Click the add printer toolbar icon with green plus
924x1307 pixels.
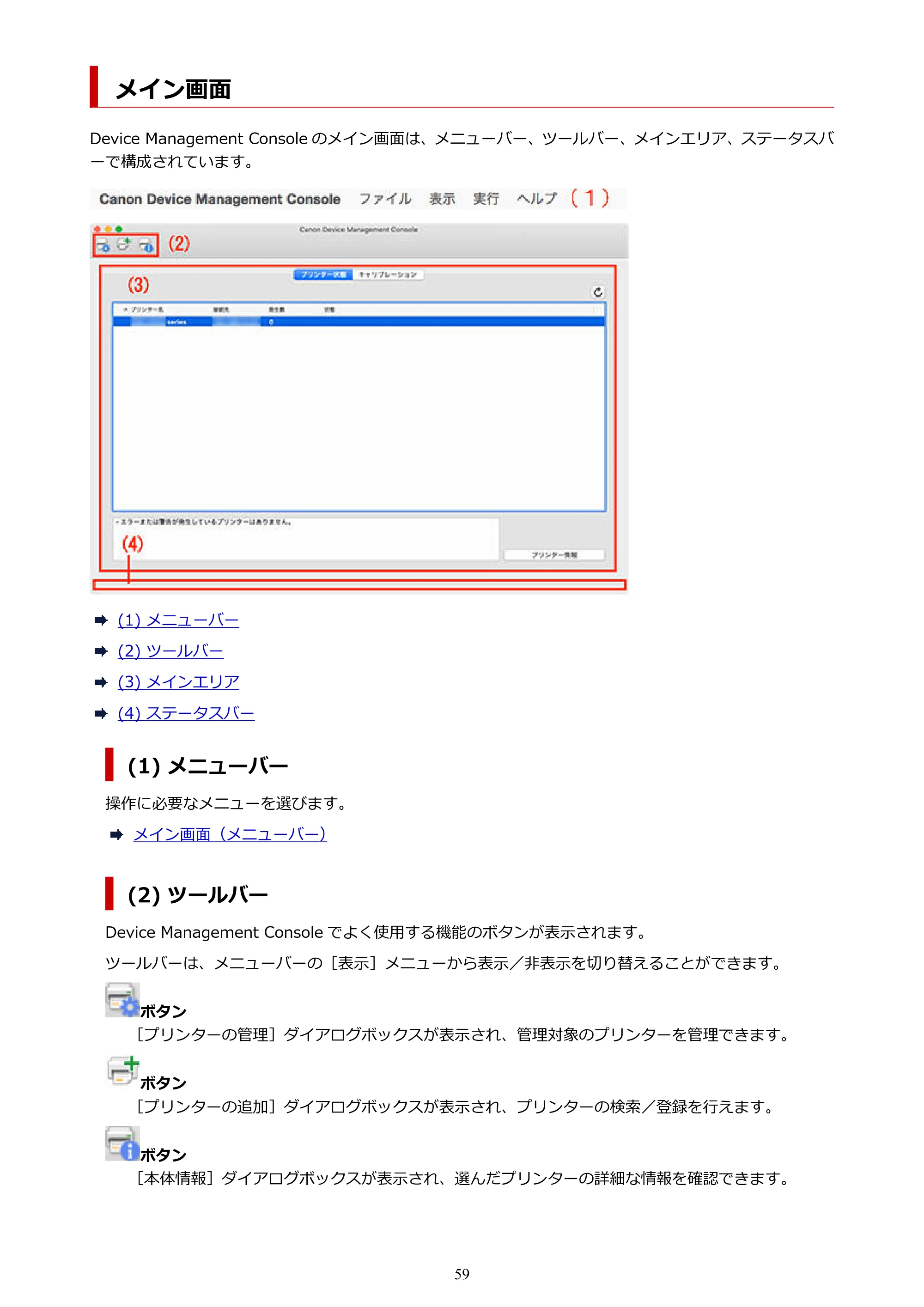point(124,245)
